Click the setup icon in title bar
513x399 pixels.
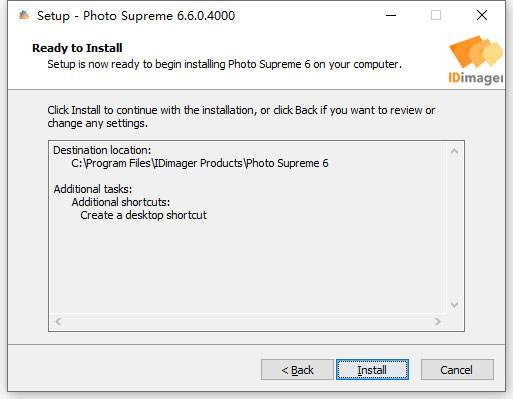pos(24,15)
